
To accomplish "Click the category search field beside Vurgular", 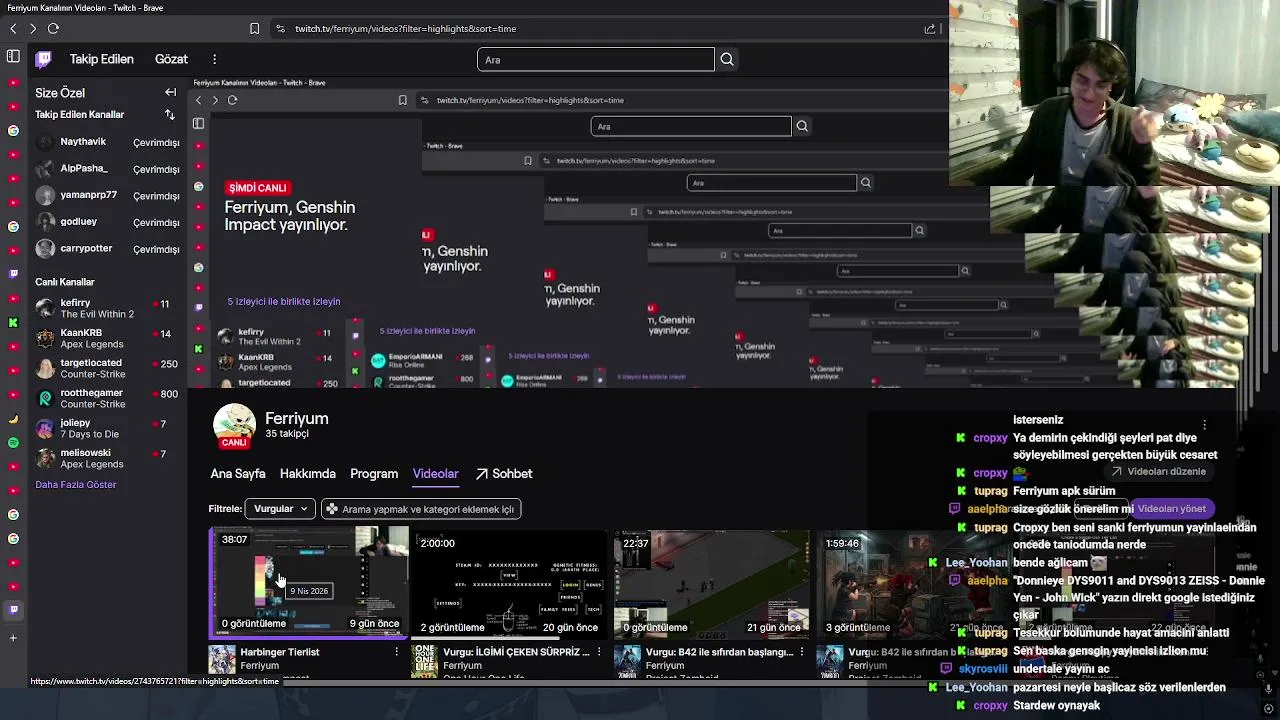I will pos(421,509).
